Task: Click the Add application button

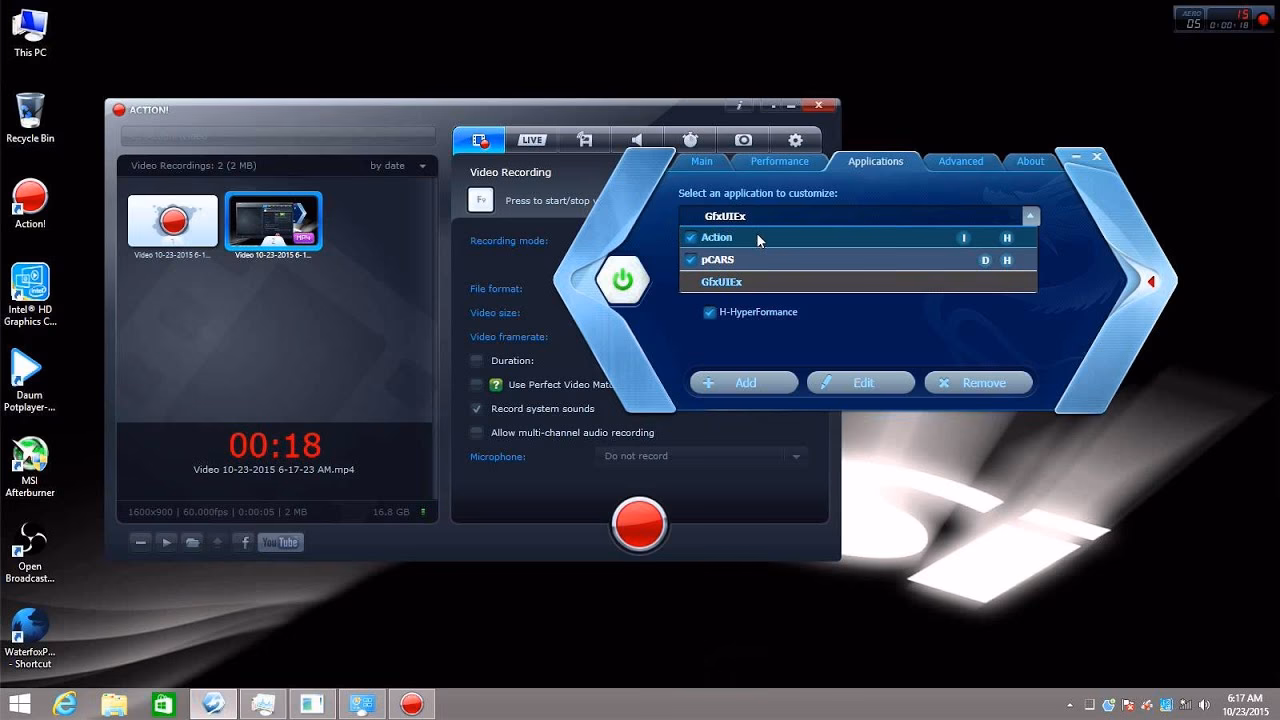Action: tap(744, 383)
